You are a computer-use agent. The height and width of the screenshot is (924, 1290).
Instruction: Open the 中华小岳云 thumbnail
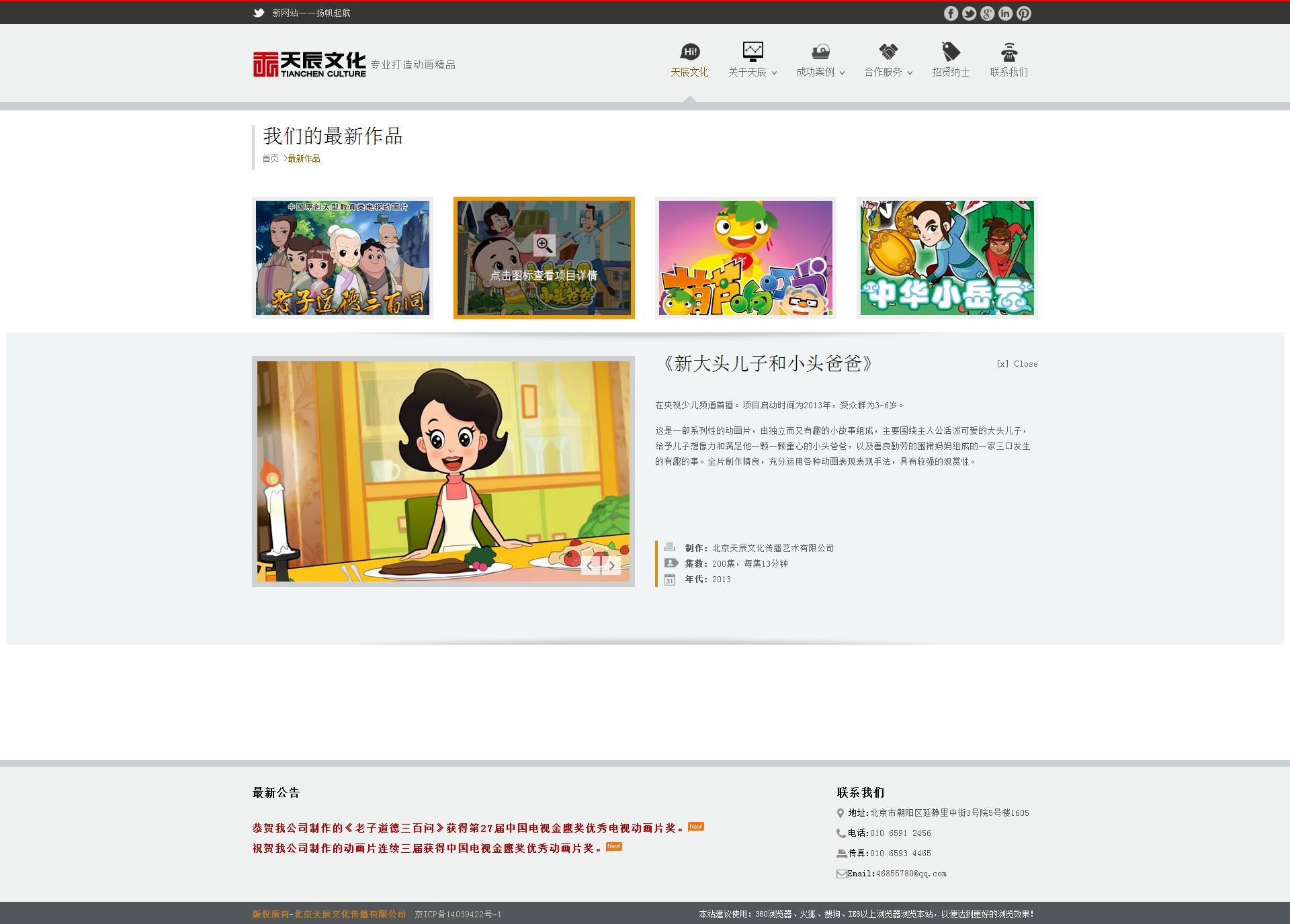(x=947, y=258)
